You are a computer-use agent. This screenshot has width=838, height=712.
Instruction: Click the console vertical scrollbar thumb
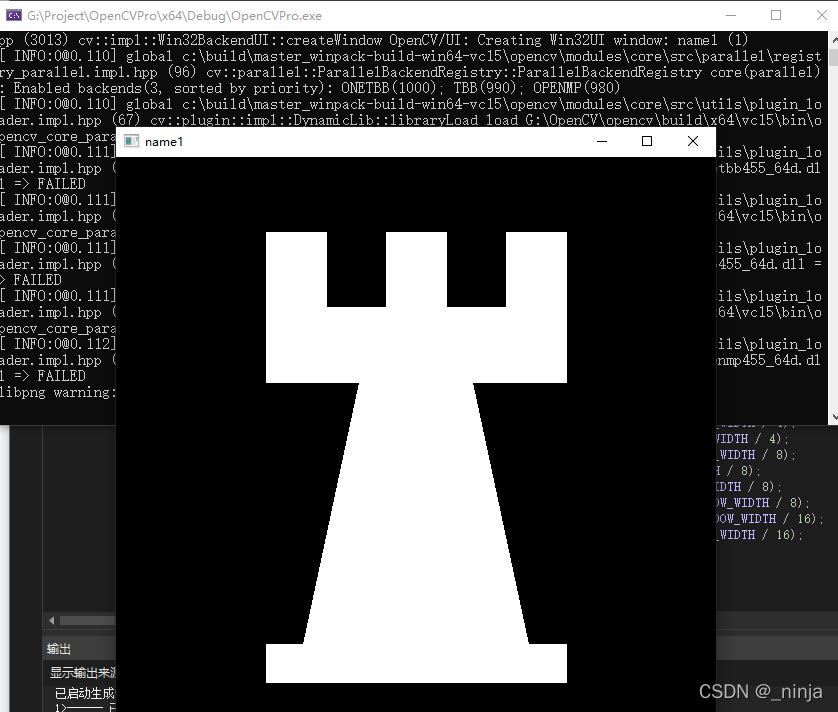pyautogui.click(x=834, y=57)
